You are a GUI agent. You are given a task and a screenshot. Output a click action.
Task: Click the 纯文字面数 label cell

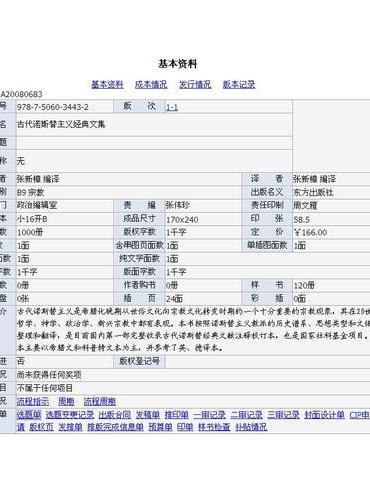tap(139, 258)
